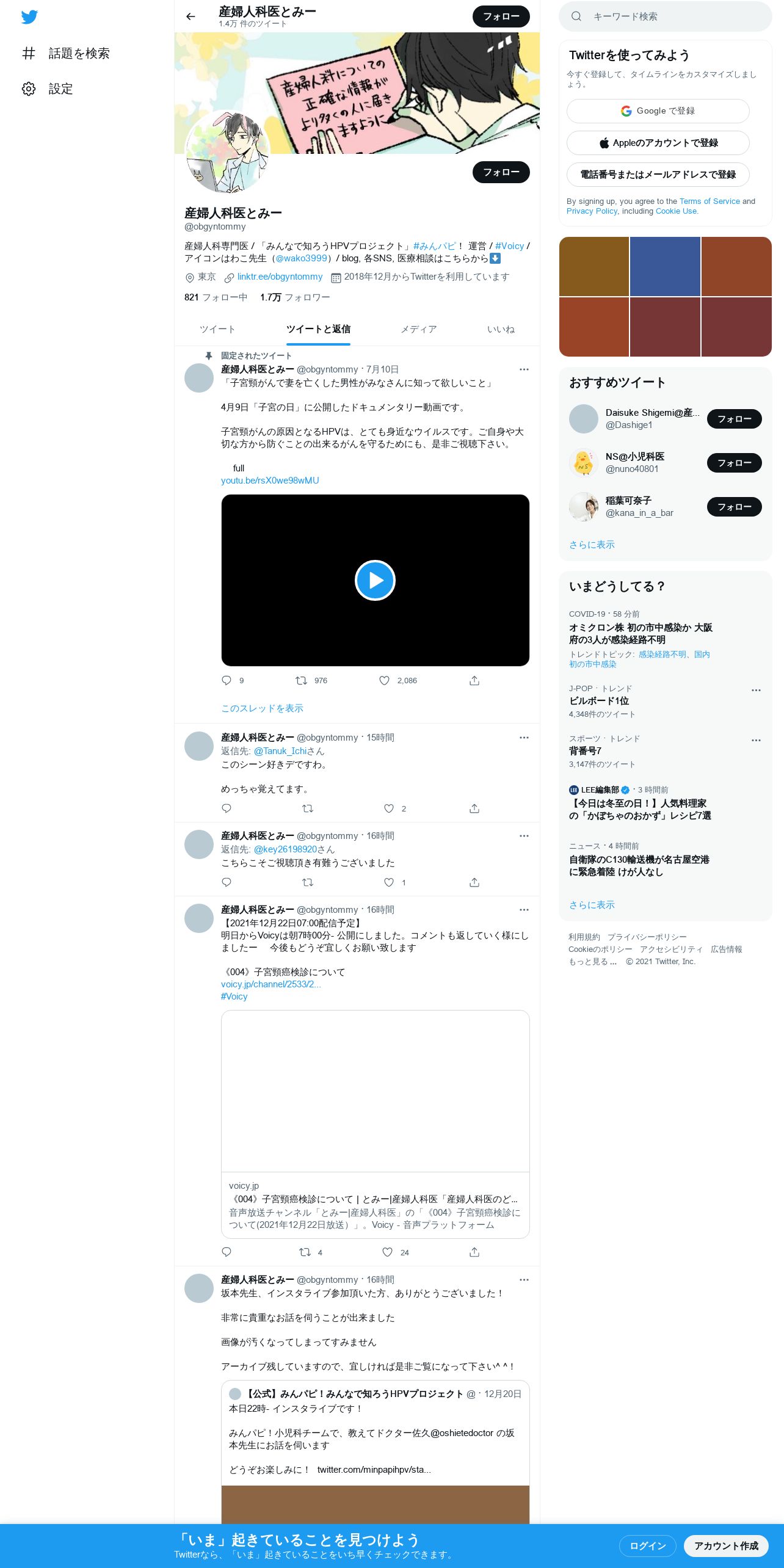View 821 フォロー中 list
This screenshot has width=784, height=1568.
[216, 297]
